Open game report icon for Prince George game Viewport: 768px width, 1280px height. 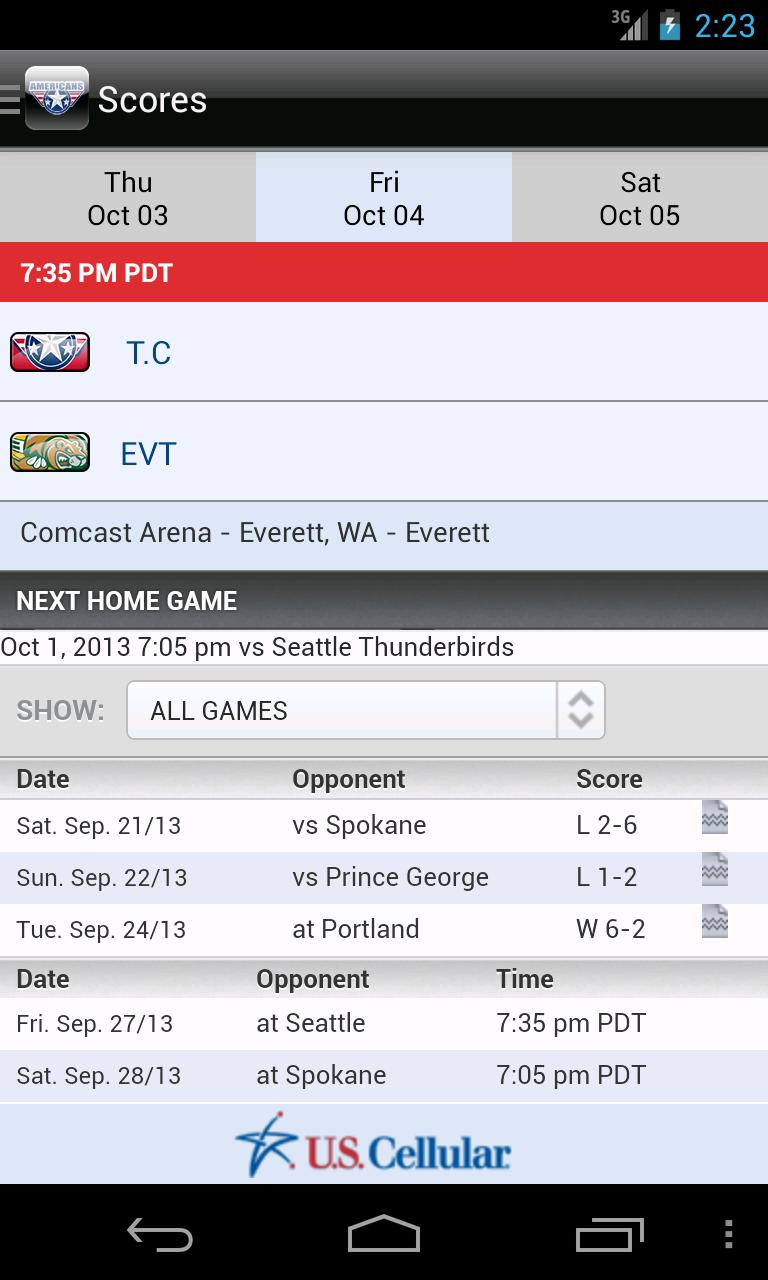pyautogui.click(x=714, y=871)
